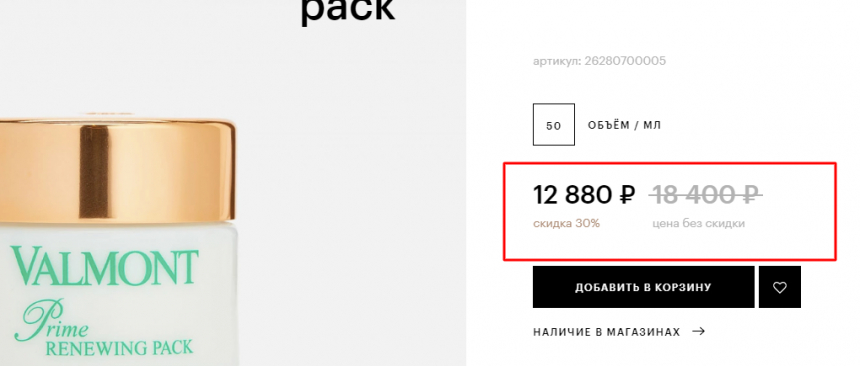860x366 pixels.
Task: Save product to favorites with heart icon
Action: (x=779, y=287)
